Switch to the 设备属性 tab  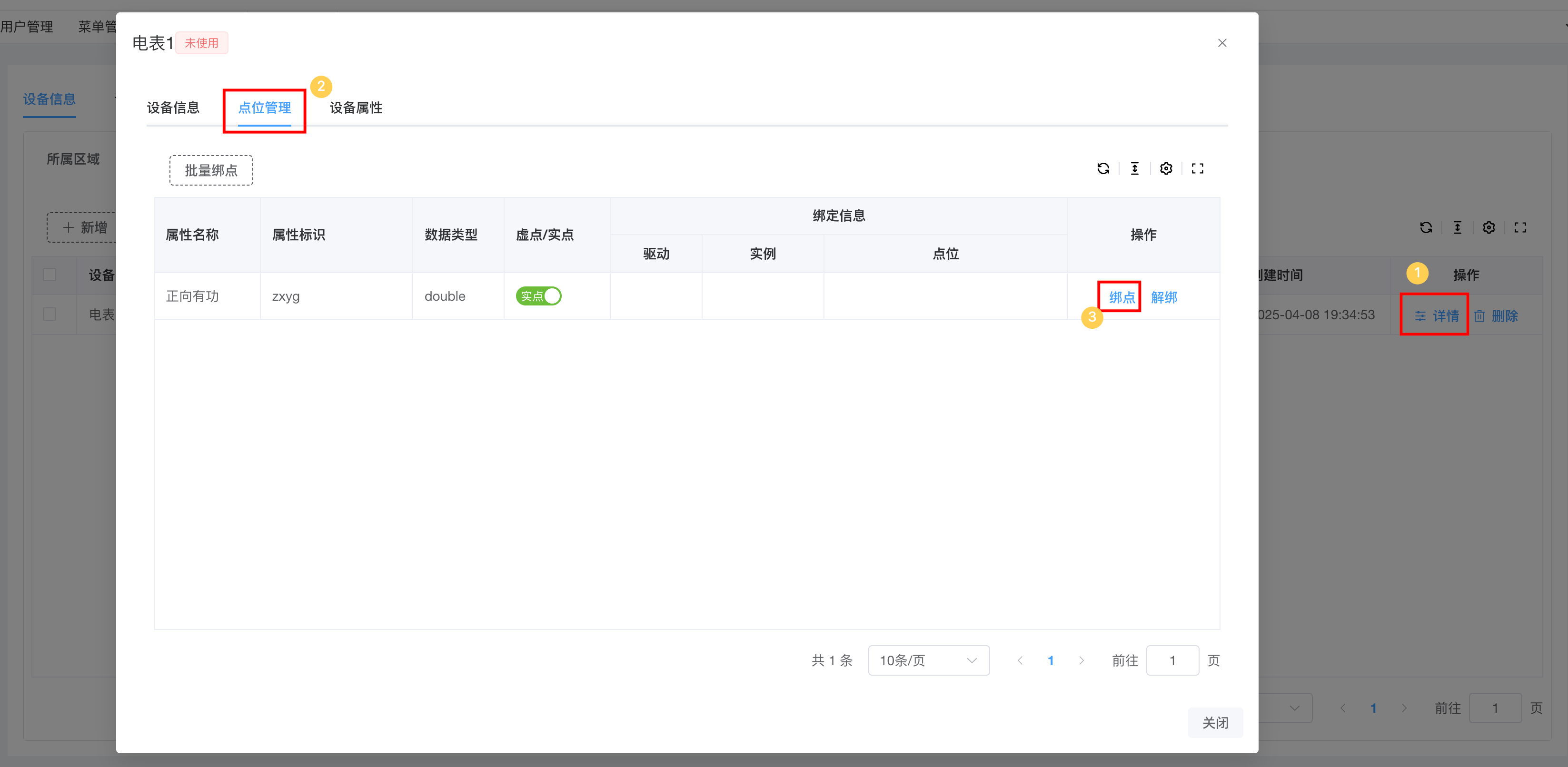point(356,108)
